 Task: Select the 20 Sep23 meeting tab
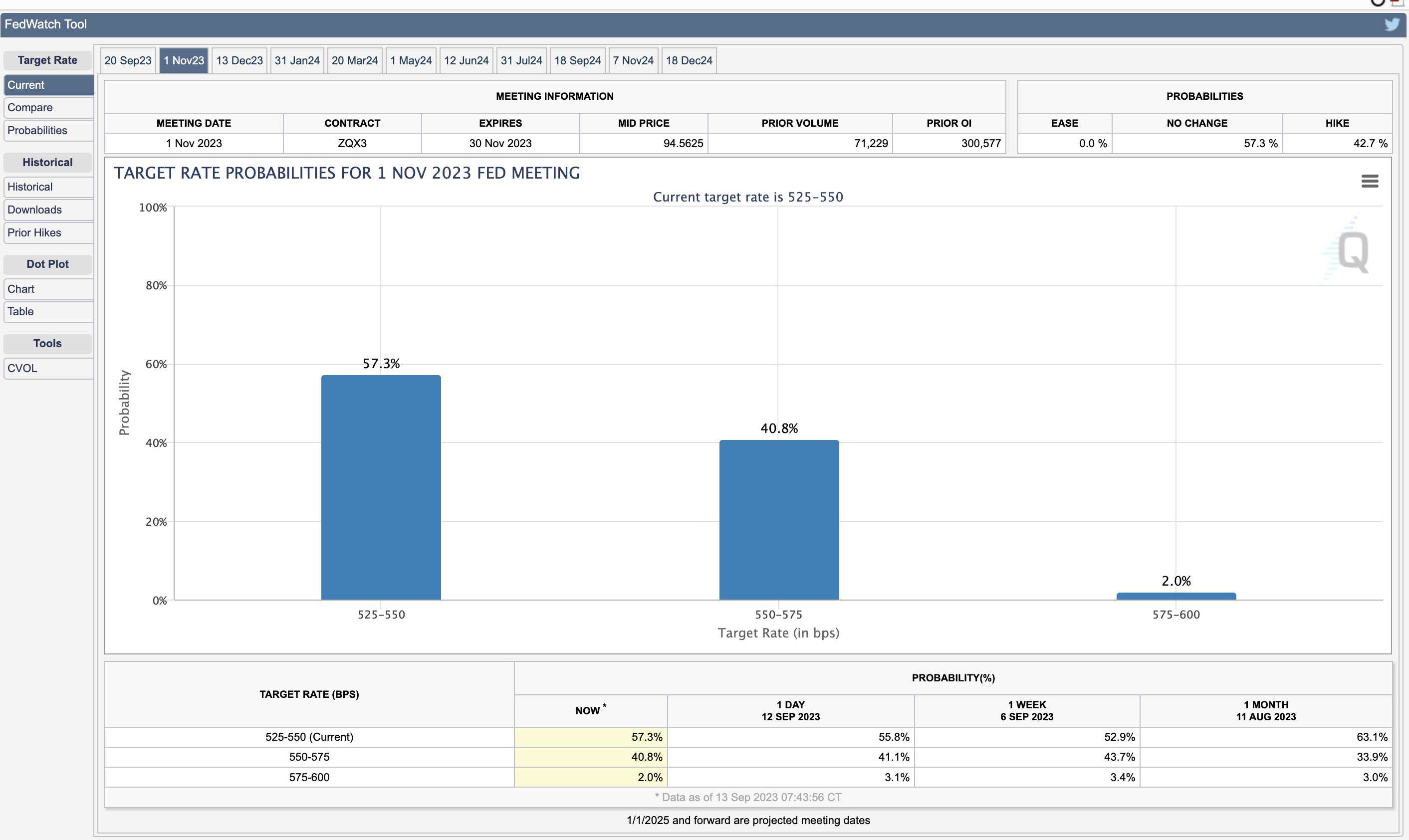tap(128, 60)
